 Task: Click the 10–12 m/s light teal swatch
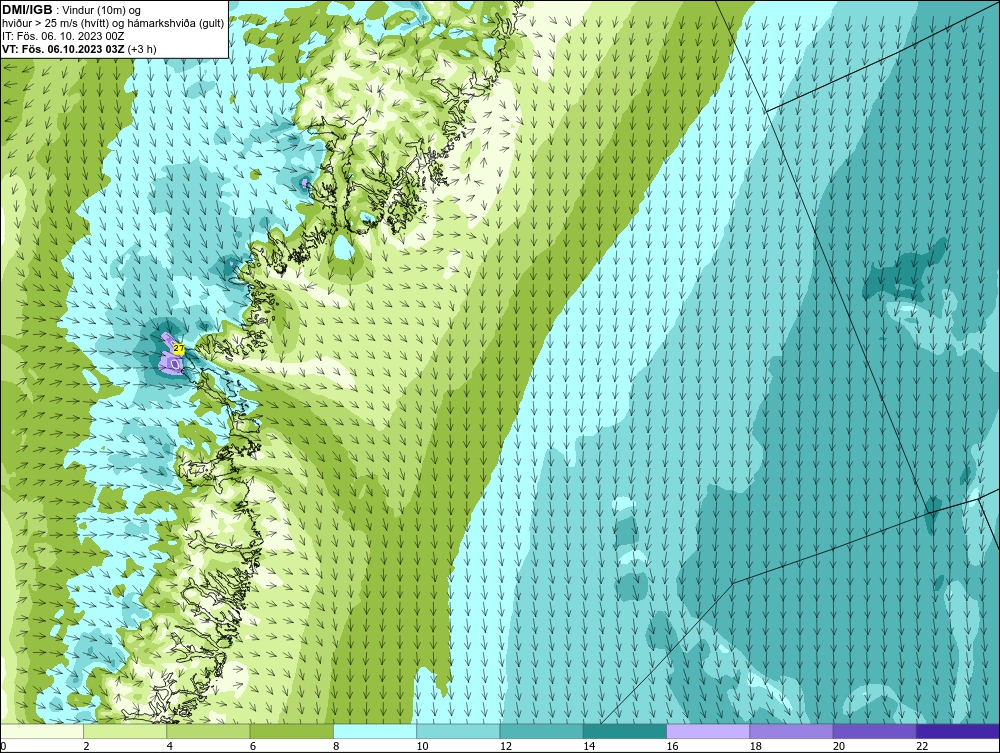coord(458,731)
